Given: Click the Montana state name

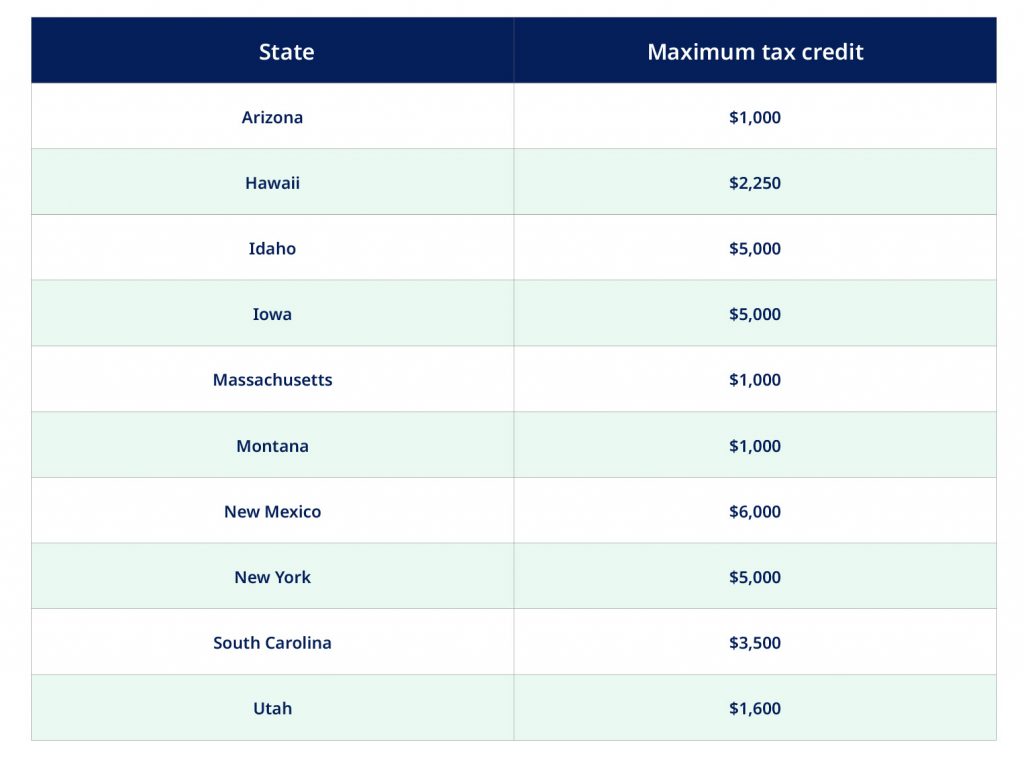Looking at the screenshot, I should (x=272, y=445).
